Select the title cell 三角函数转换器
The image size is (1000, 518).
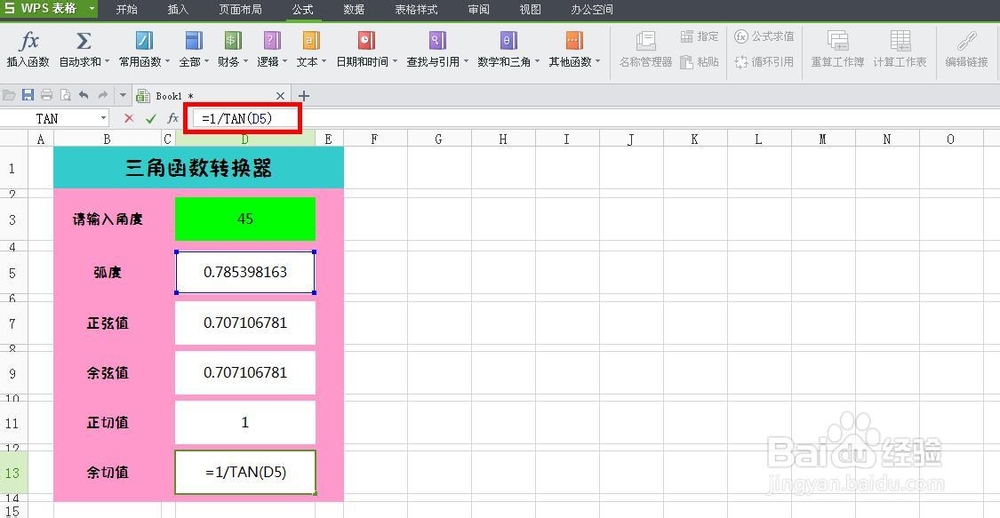(198, 168)
